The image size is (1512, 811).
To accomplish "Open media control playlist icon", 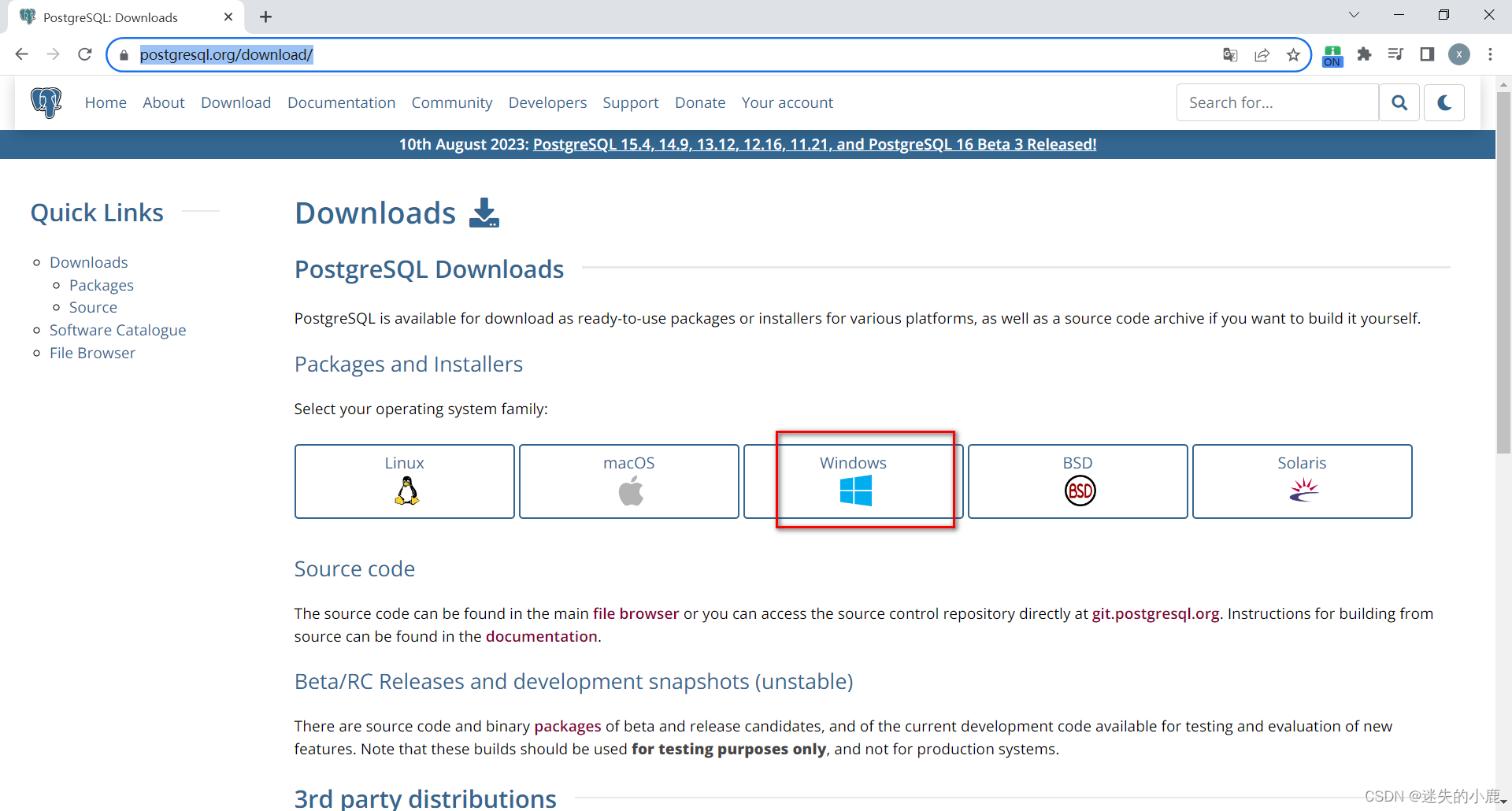I will point(1395,54).
